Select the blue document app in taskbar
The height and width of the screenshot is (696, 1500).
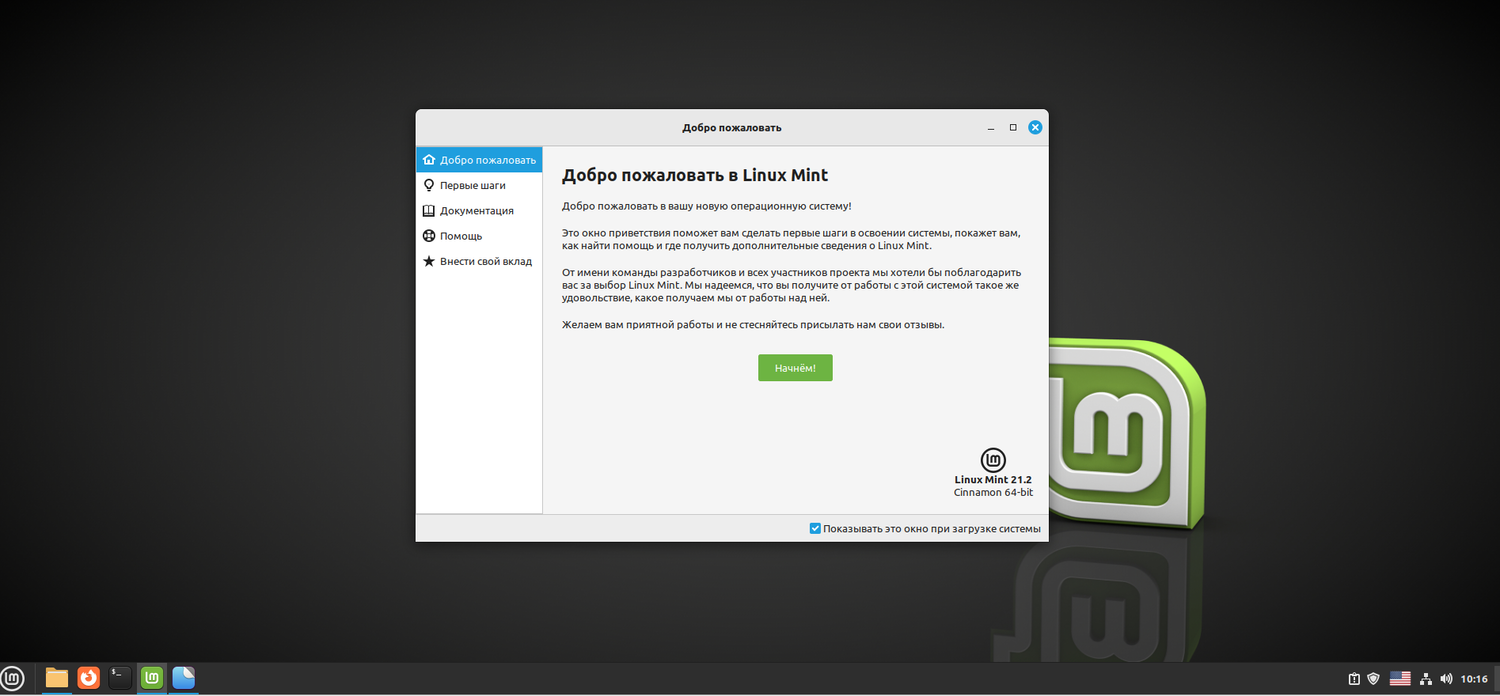(x=183, y=678)
